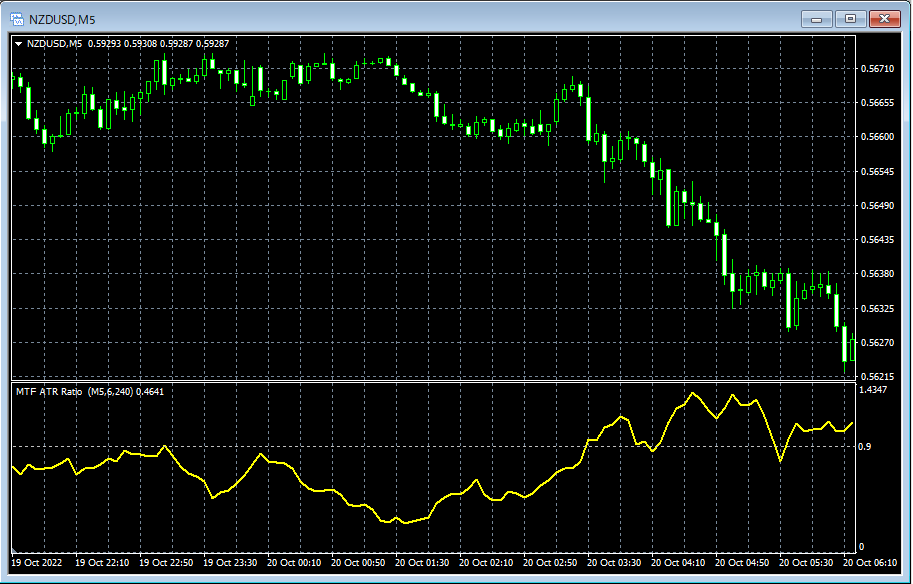Click time axis label 20 Oct 02:50
This screenshot has height=584, width=913.
pyautogui.click(x=550, y=562)
